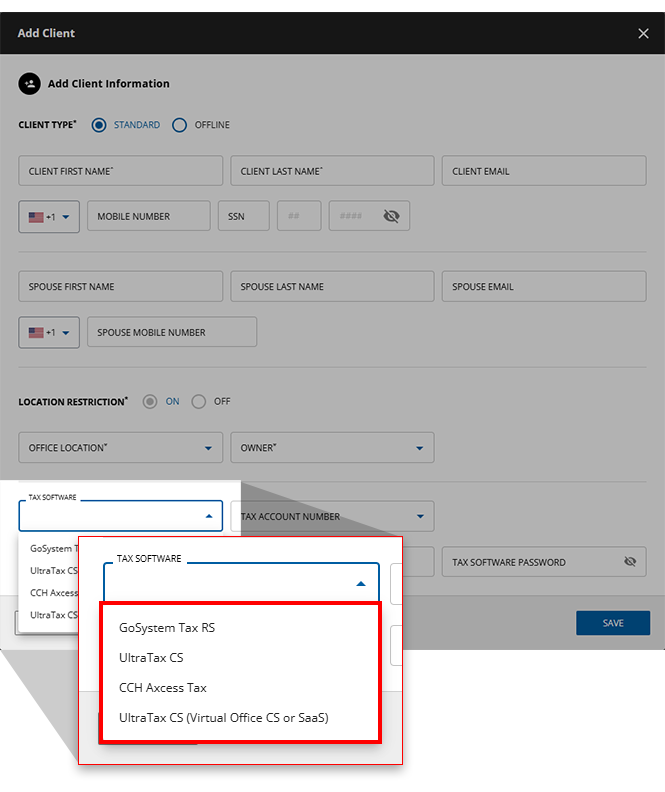This screenshot has width=665, height=792.
Task: Choose UltraTax CS (Virtual Office CS or SaaS)
Action: (x=224, y=718)
